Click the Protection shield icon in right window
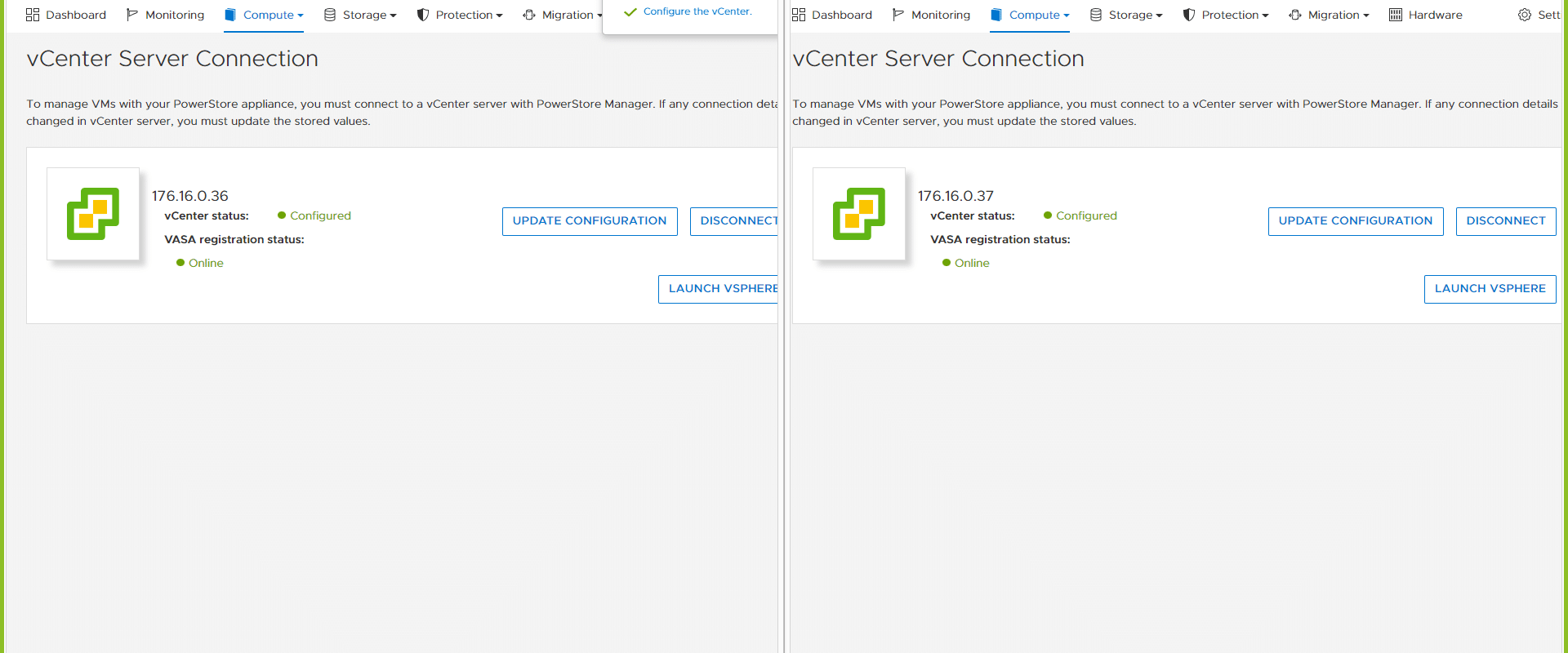The image size is (1568, 653). point(1189,15)
